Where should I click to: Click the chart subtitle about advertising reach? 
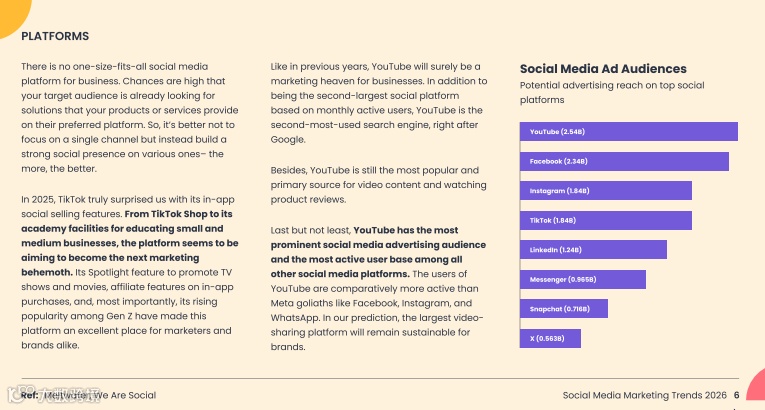[x=612, y=92]
